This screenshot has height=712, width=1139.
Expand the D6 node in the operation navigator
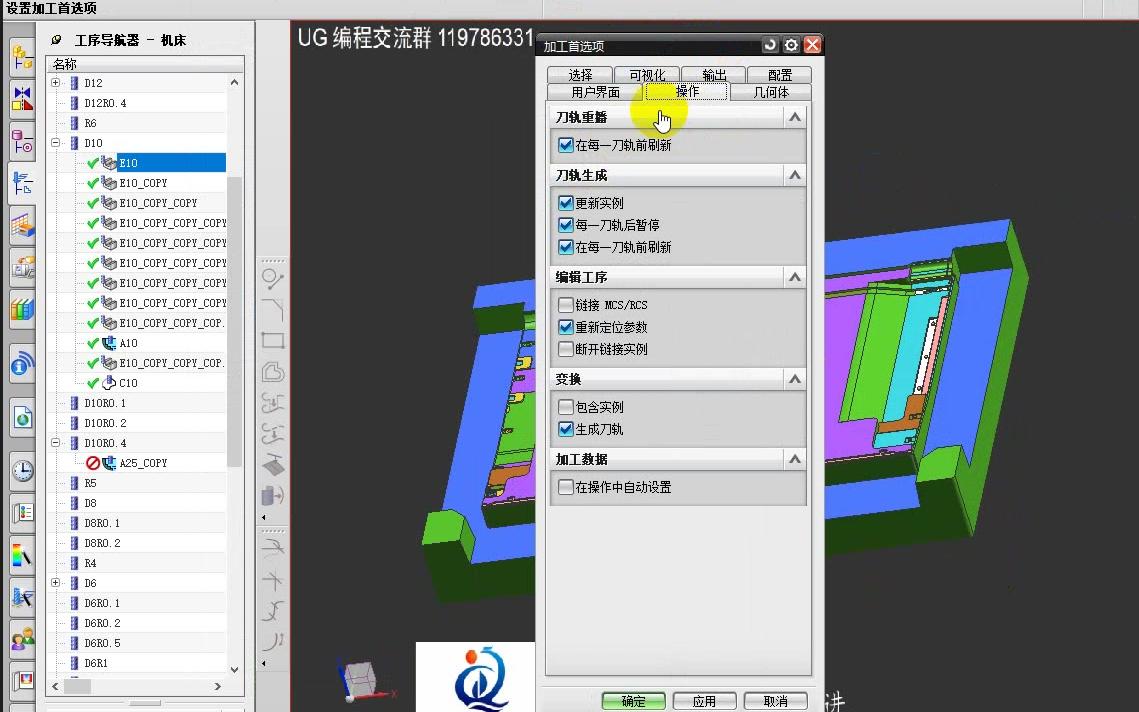pyautogui.click(x=57, y=582)
